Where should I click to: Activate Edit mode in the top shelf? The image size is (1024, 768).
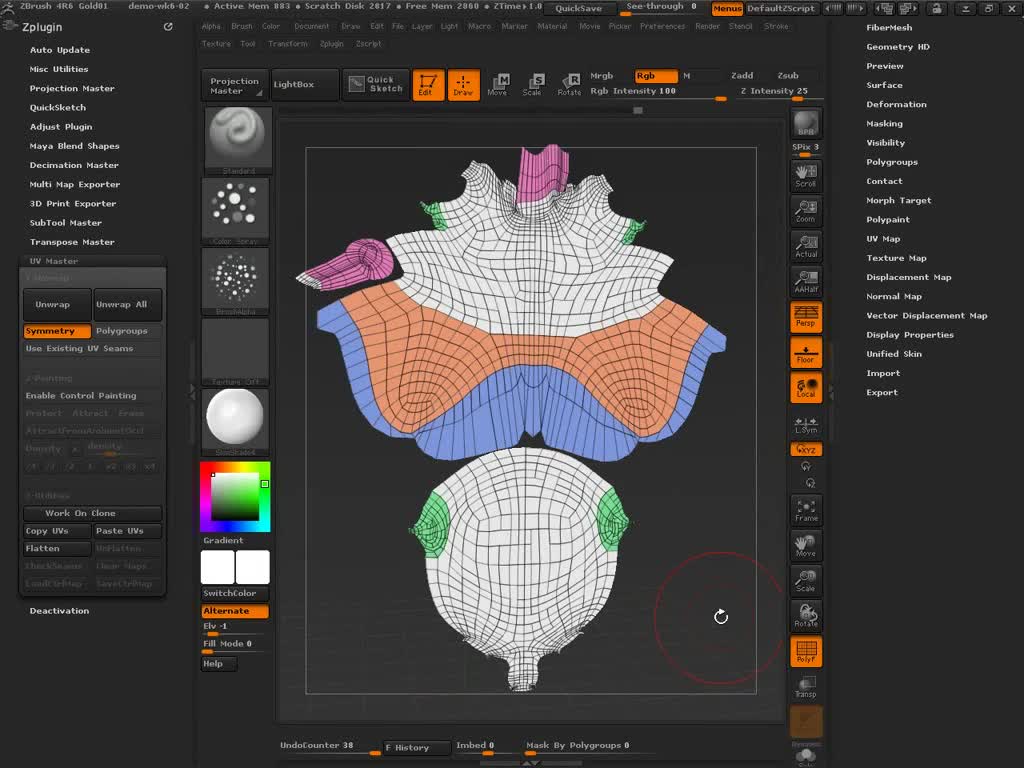click(x=428, y=85)
